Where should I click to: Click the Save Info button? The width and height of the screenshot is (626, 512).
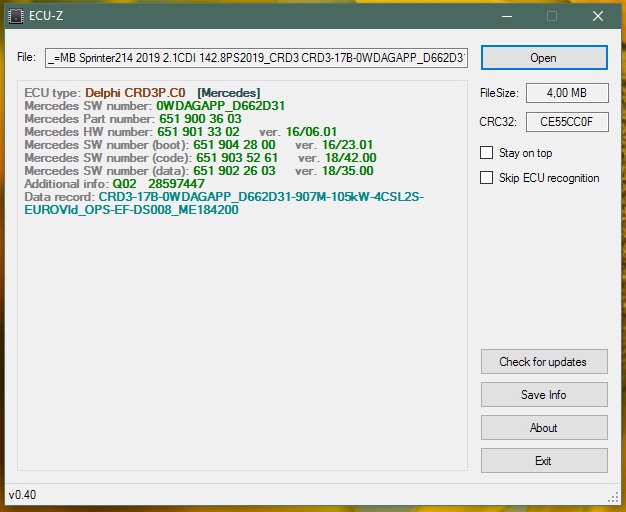click(544, 395)
